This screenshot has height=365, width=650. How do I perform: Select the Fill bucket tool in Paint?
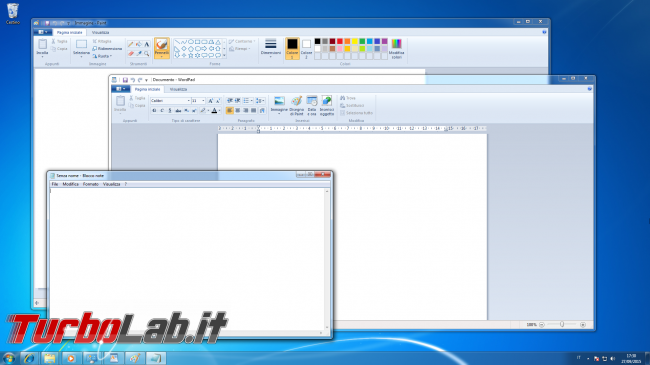tap(139, 44)
